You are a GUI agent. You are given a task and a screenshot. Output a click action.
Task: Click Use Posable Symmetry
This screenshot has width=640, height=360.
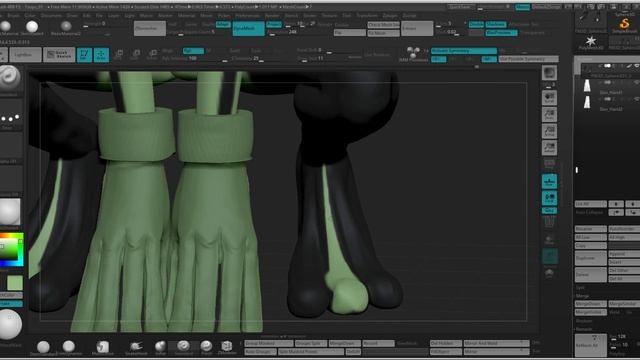click(528, 59)
